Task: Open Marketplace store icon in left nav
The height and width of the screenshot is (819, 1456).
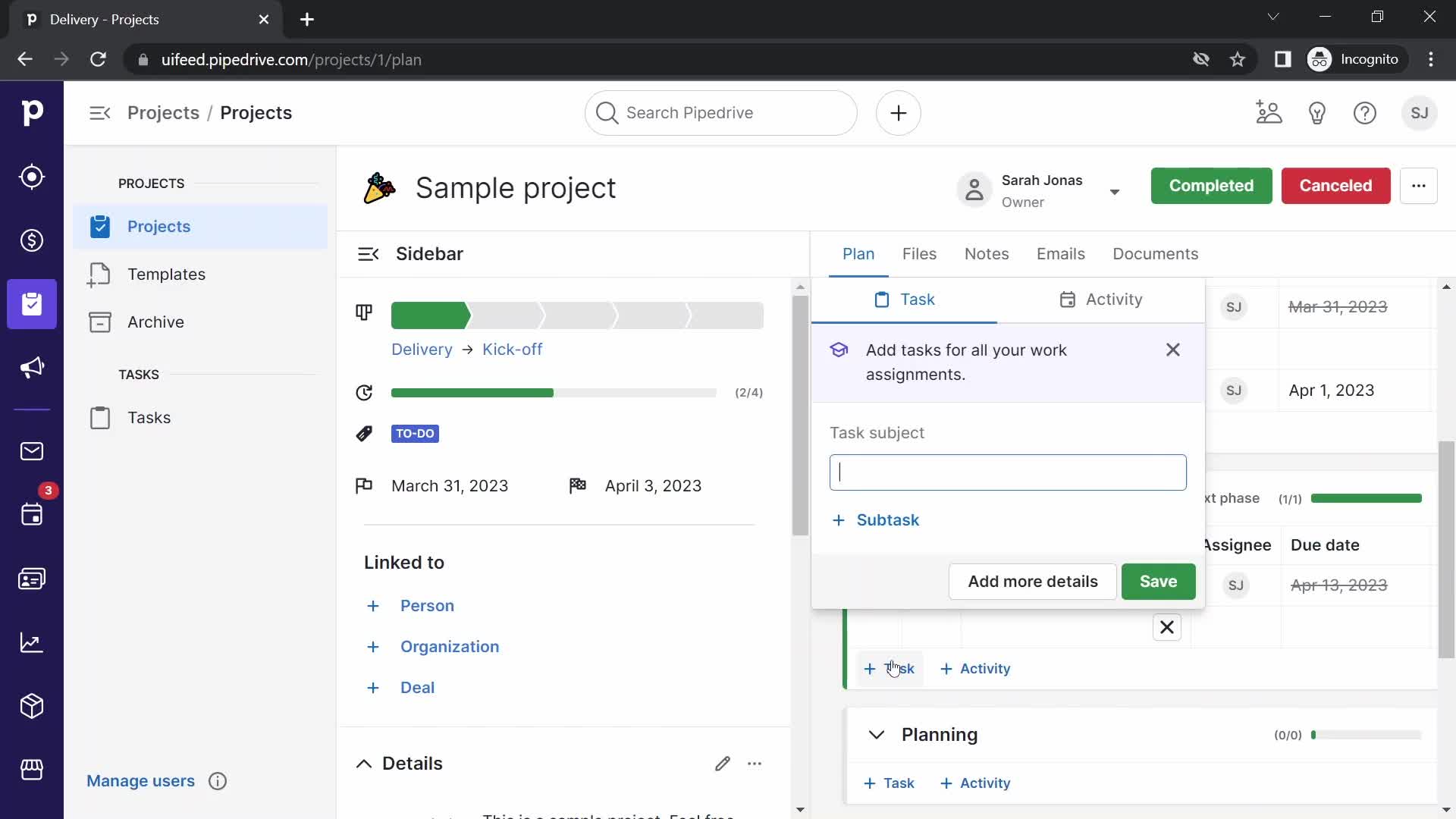Action: (x=32, y=770)
